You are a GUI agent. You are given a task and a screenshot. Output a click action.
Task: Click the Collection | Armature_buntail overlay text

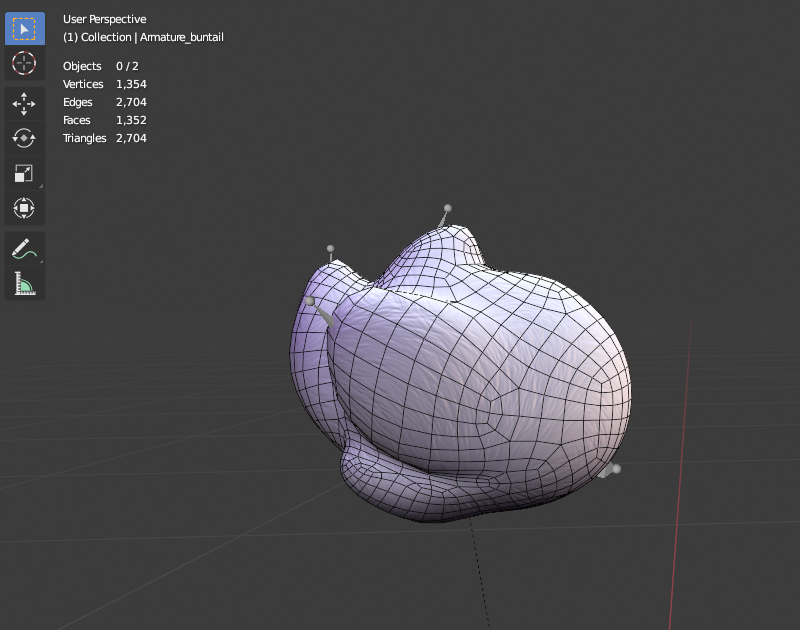click(143, 37)
